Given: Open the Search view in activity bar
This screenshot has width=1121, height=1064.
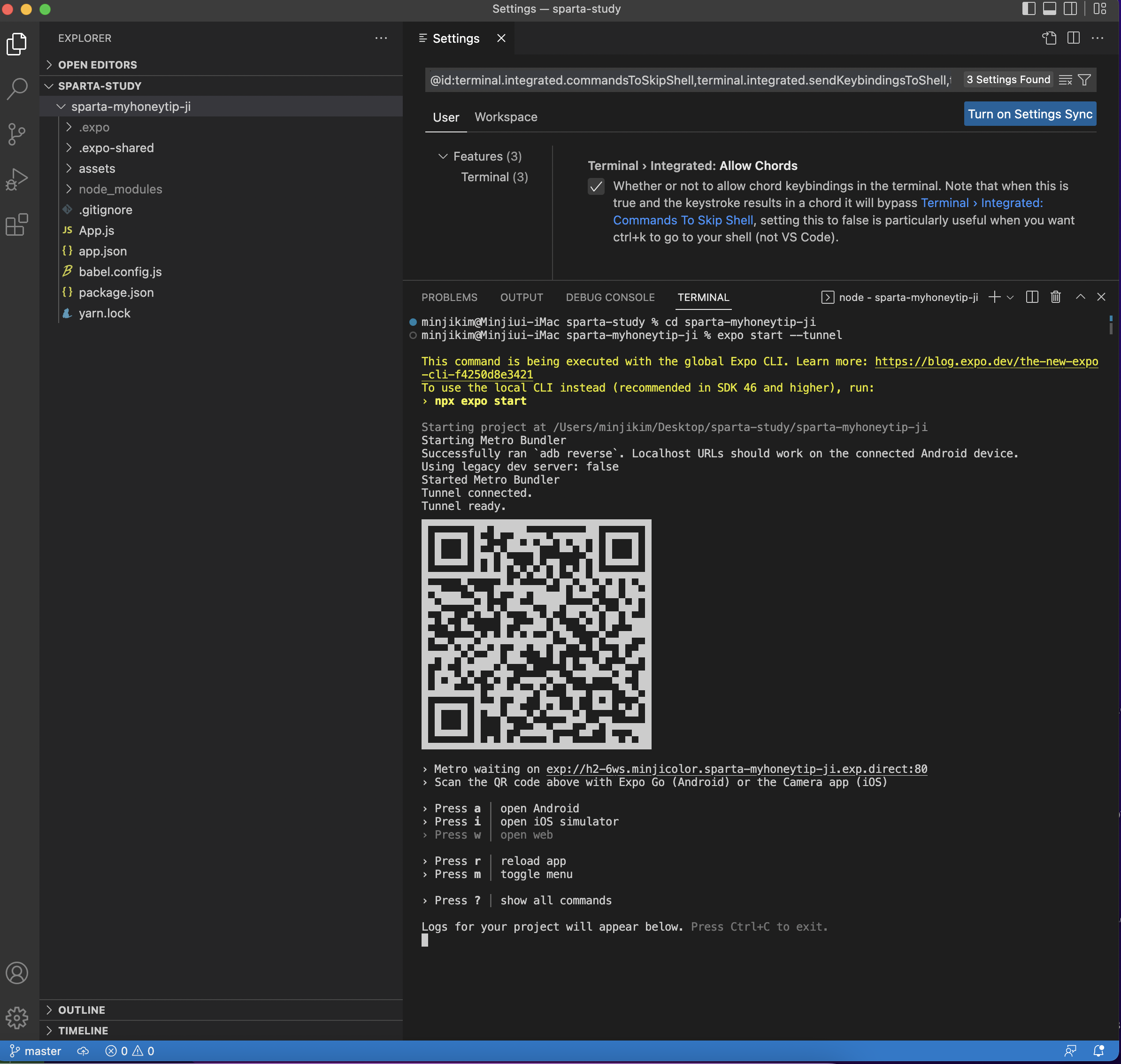Looking at the screenshot, I should point(17,88).
